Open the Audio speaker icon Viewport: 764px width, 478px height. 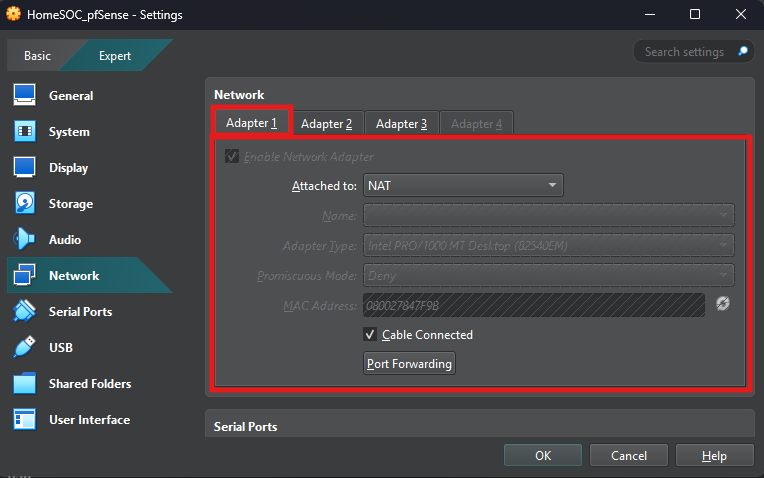[x=25, y=240]
